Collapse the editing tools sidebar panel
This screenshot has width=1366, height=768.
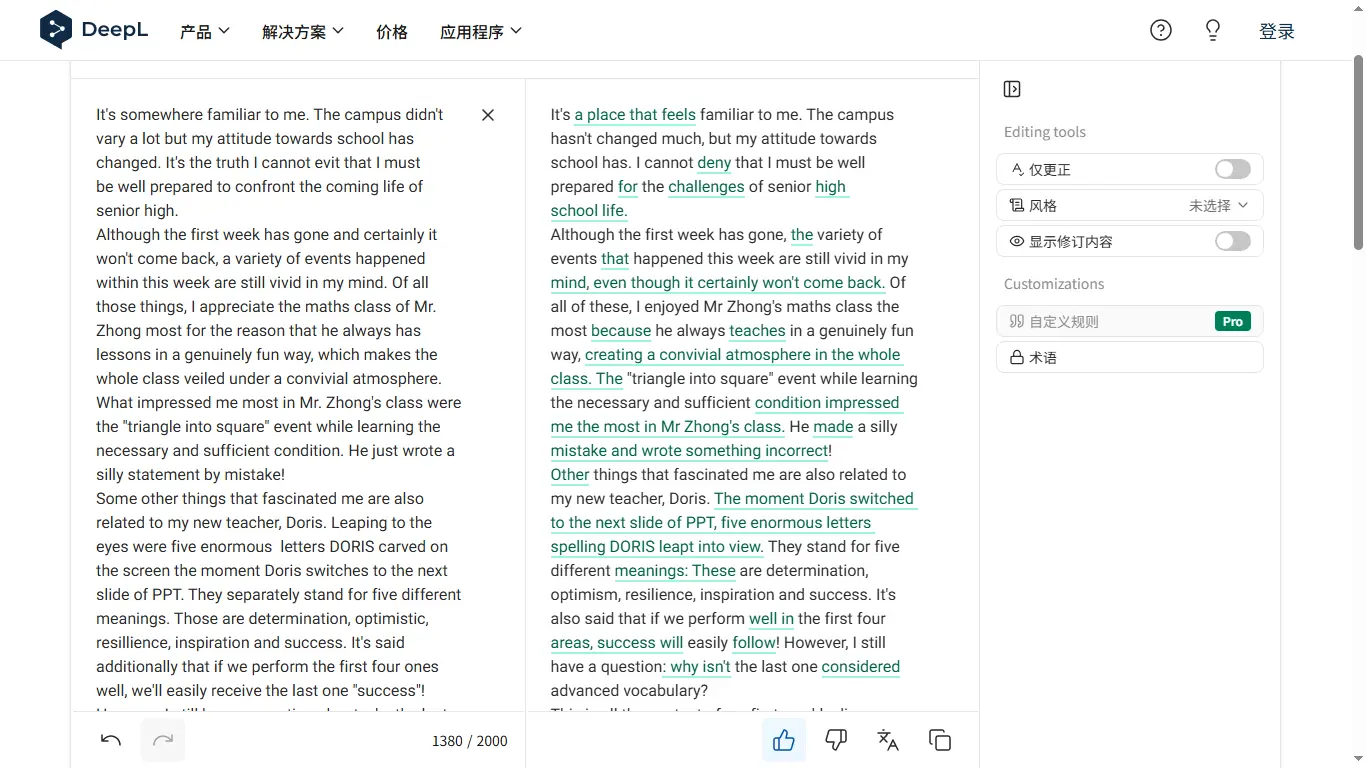pyautogui.click(x=1012, y=89)
